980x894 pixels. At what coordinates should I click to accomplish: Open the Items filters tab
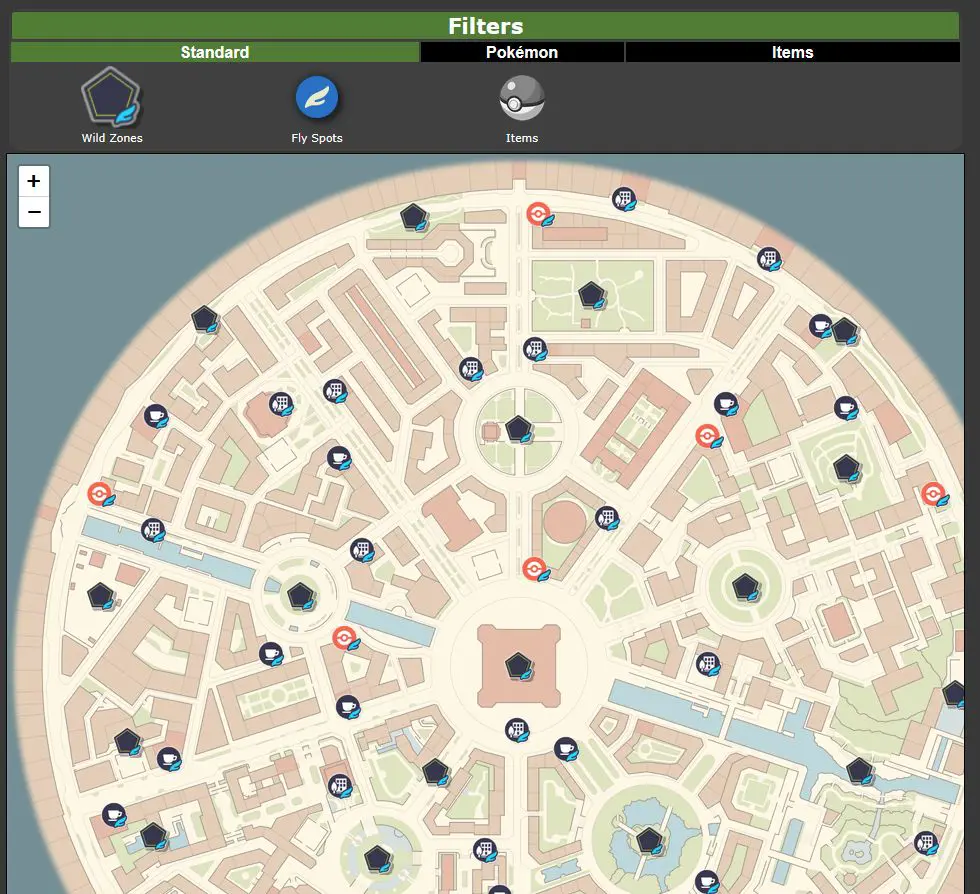792,52
